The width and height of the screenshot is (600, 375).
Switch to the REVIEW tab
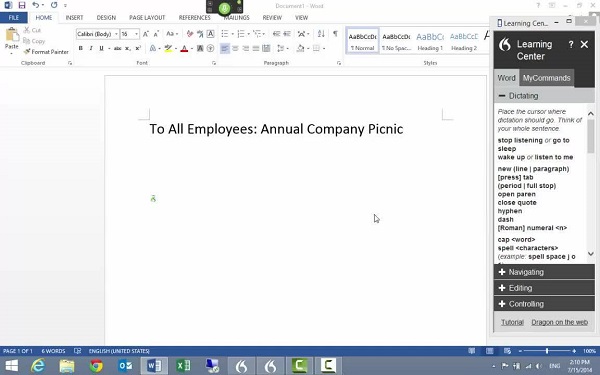pyautogui.click(x=272, y=18)
